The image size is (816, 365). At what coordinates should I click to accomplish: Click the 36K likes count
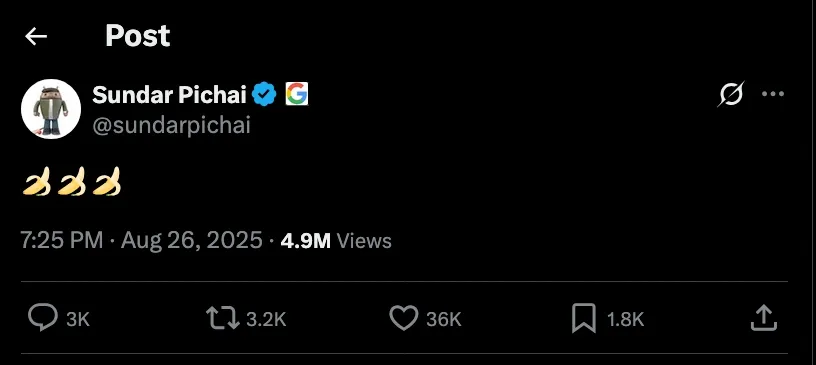click(x=444, y=319)
